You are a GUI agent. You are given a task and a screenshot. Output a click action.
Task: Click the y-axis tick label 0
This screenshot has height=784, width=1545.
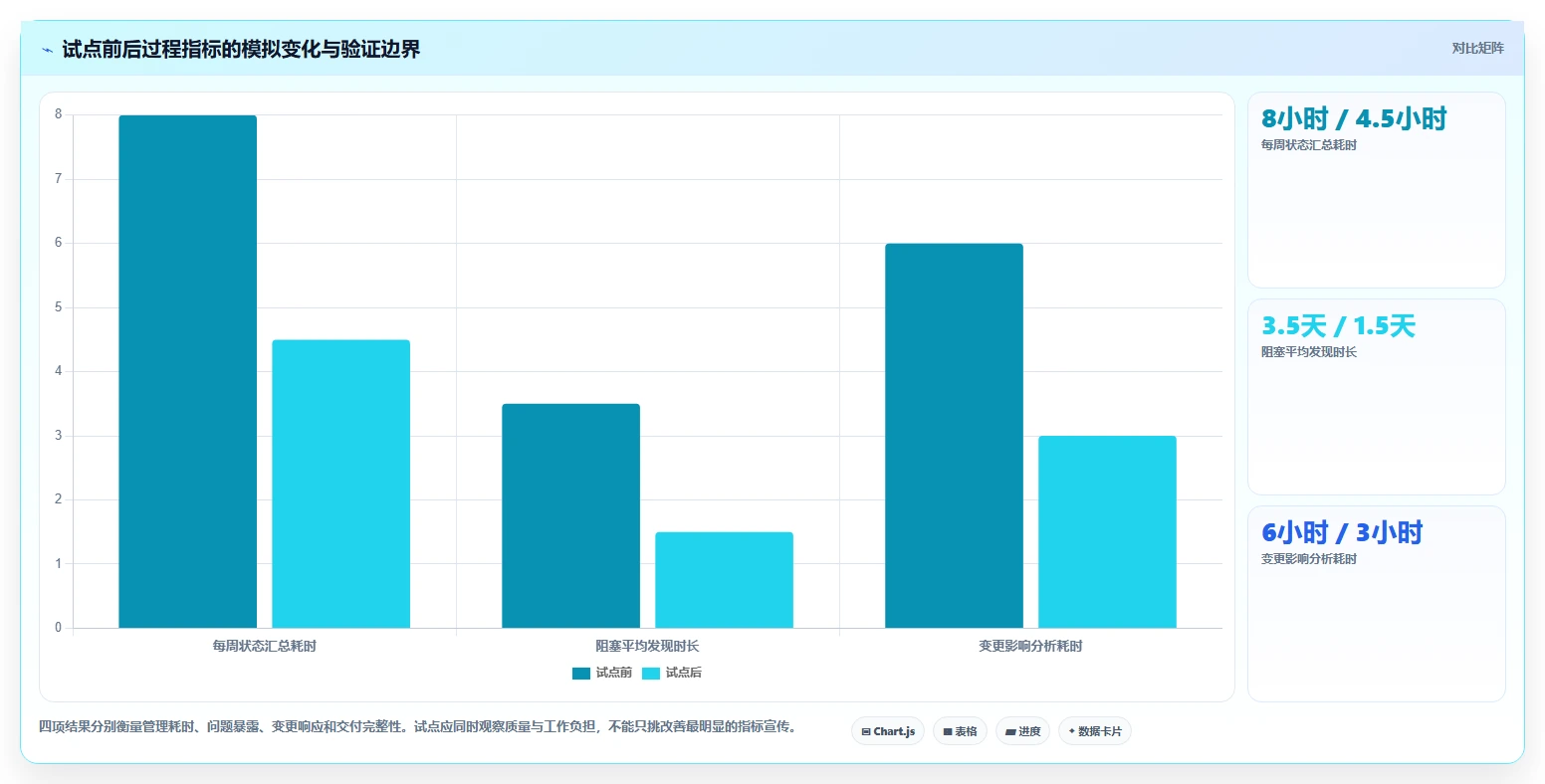[59, 628]
